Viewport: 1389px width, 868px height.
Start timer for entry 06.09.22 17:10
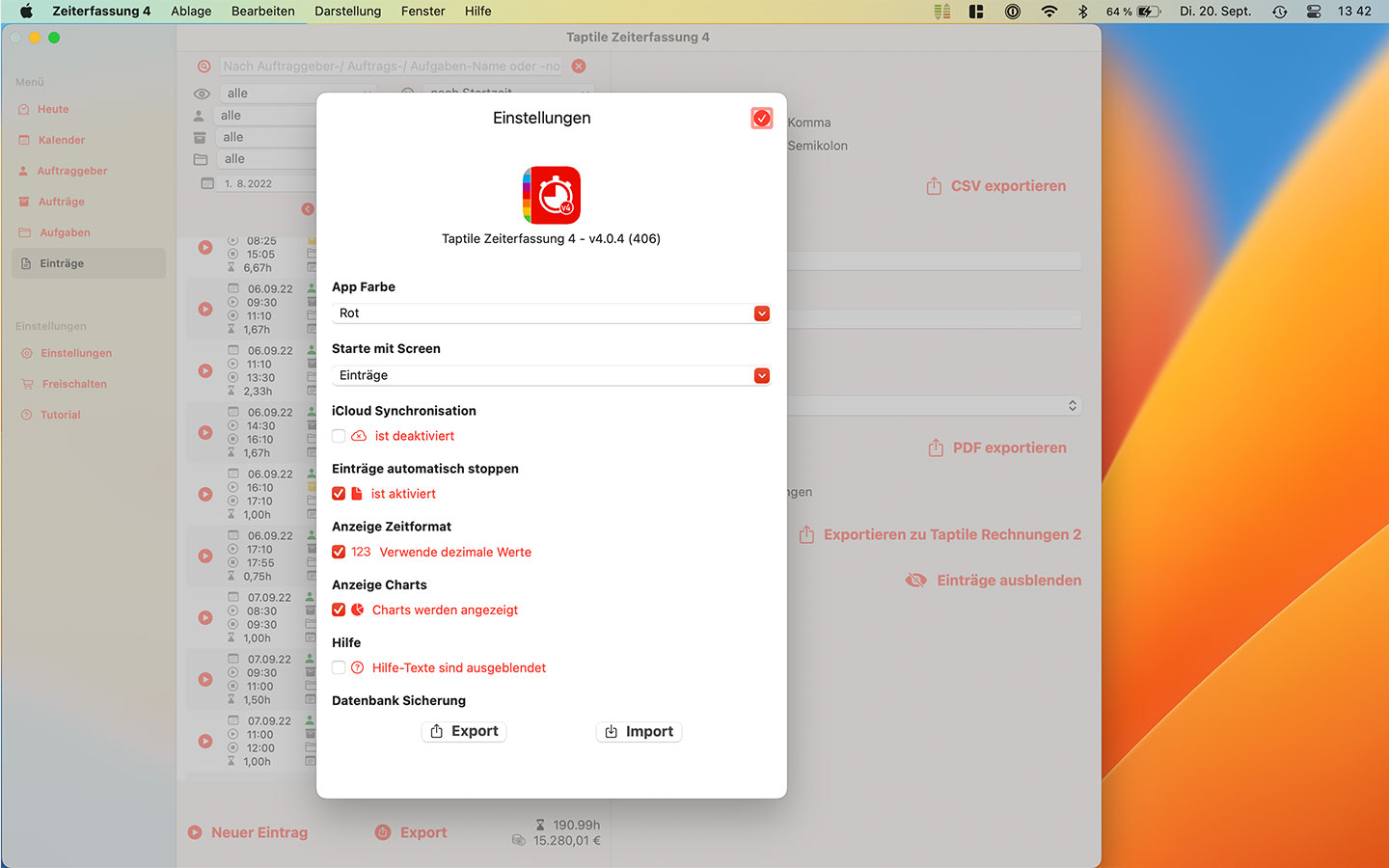click(x=205, y=556)
